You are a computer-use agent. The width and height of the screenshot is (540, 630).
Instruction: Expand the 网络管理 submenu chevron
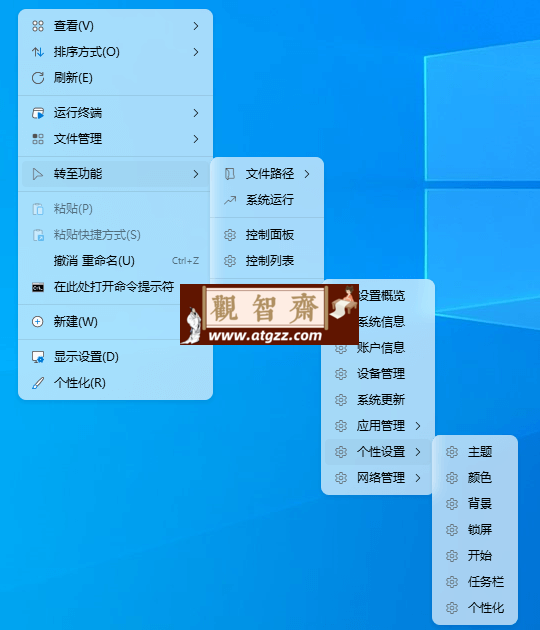418,478
